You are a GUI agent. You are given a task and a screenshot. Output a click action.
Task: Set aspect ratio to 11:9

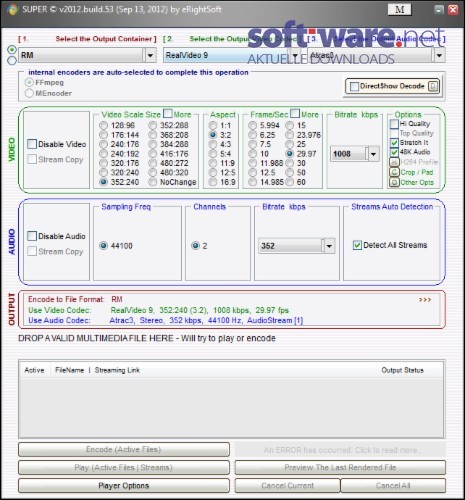pyautogui.click(x=213, y=163)
